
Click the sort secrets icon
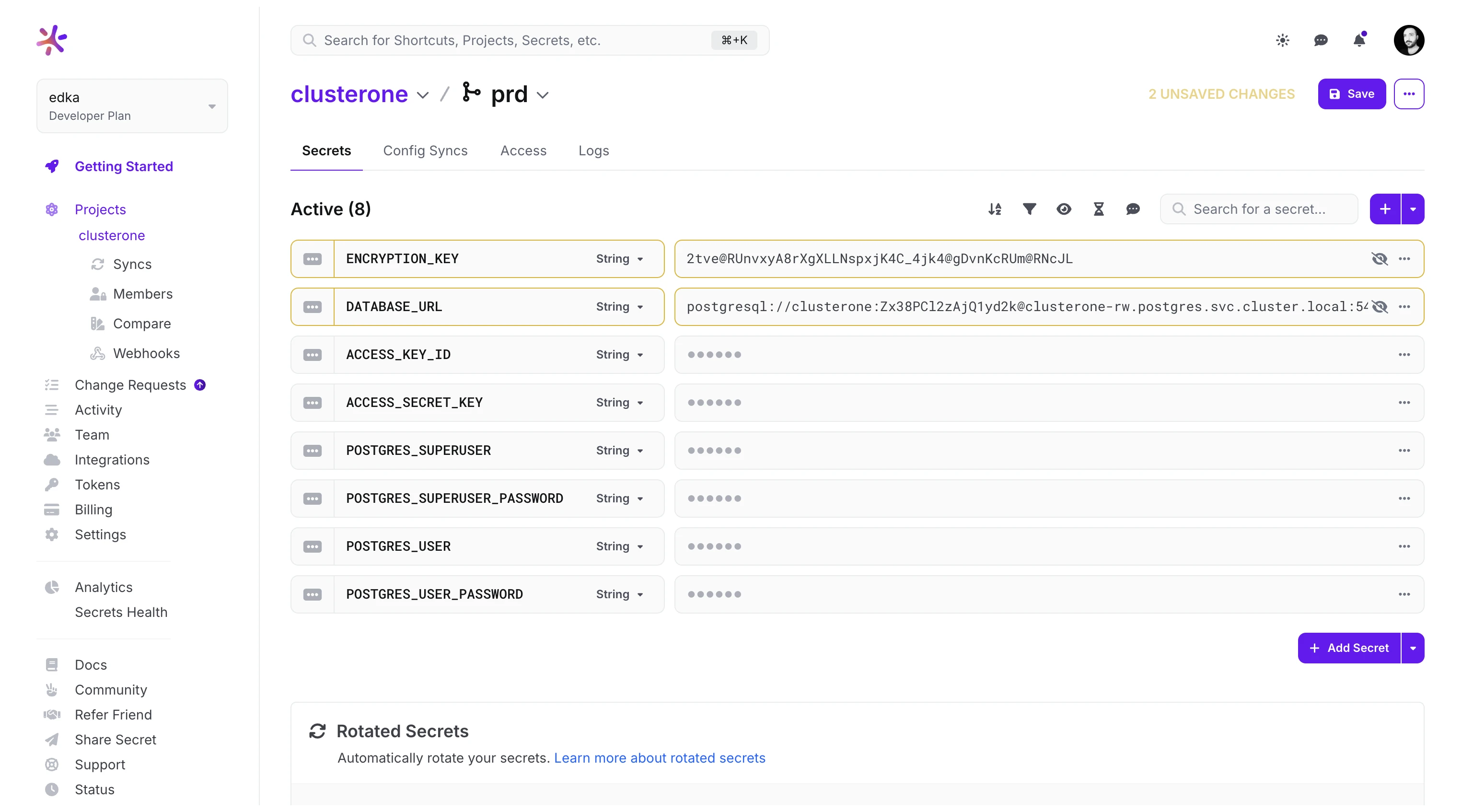pos(994,209)
